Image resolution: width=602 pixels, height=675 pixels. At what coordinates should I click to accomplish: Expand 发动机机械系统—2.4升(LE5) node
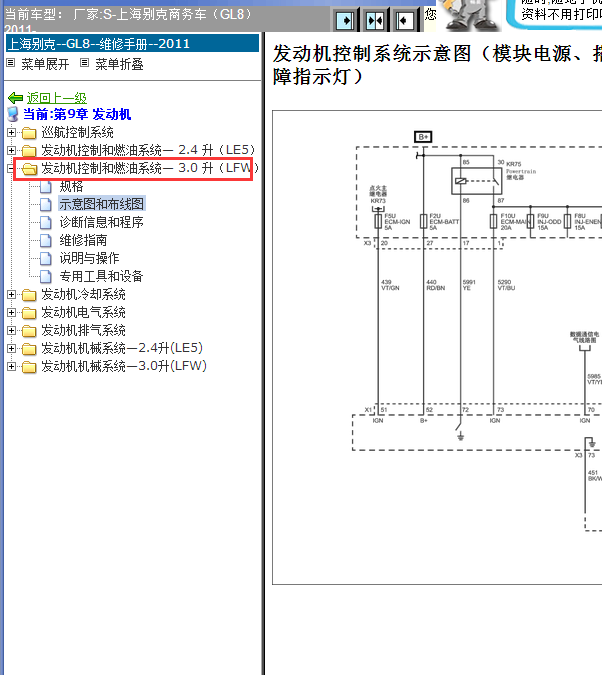12,349
